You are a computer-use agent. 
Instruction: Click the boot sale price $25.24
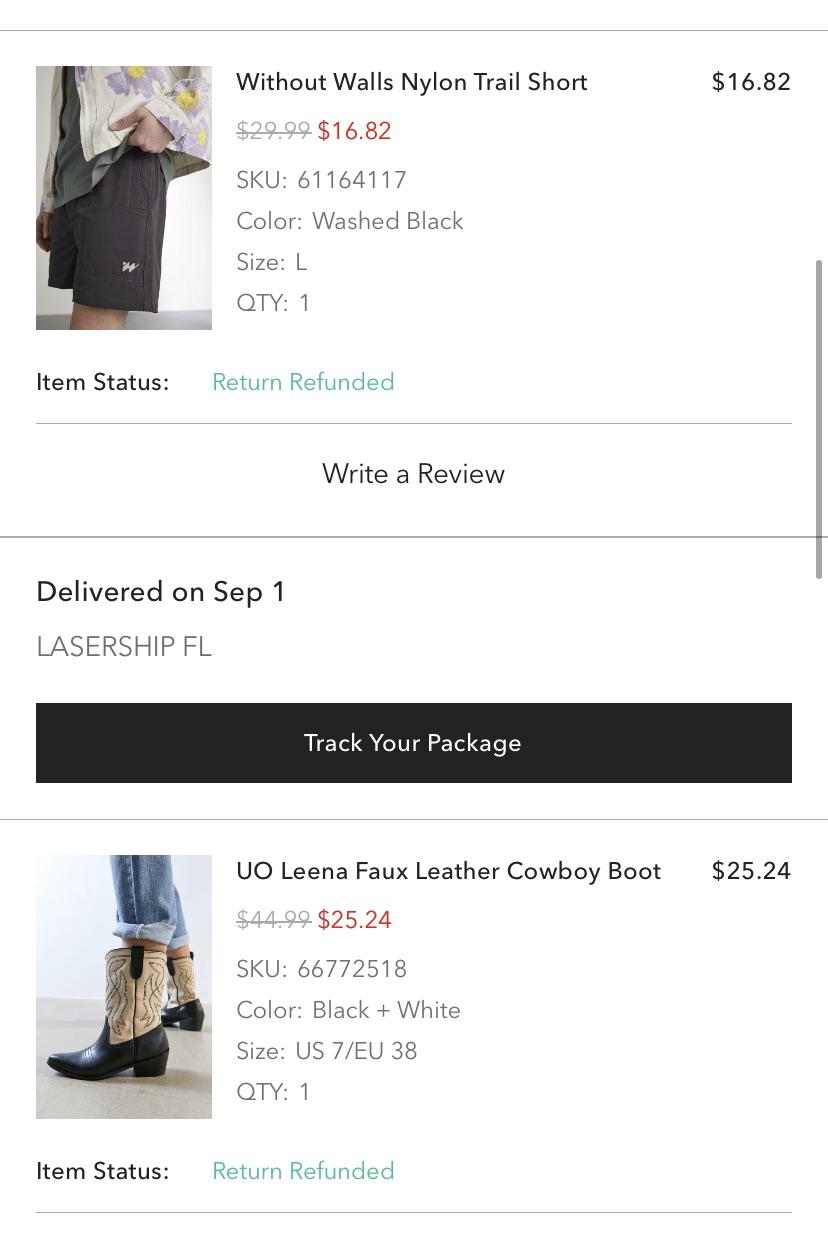tap(355, 919)
